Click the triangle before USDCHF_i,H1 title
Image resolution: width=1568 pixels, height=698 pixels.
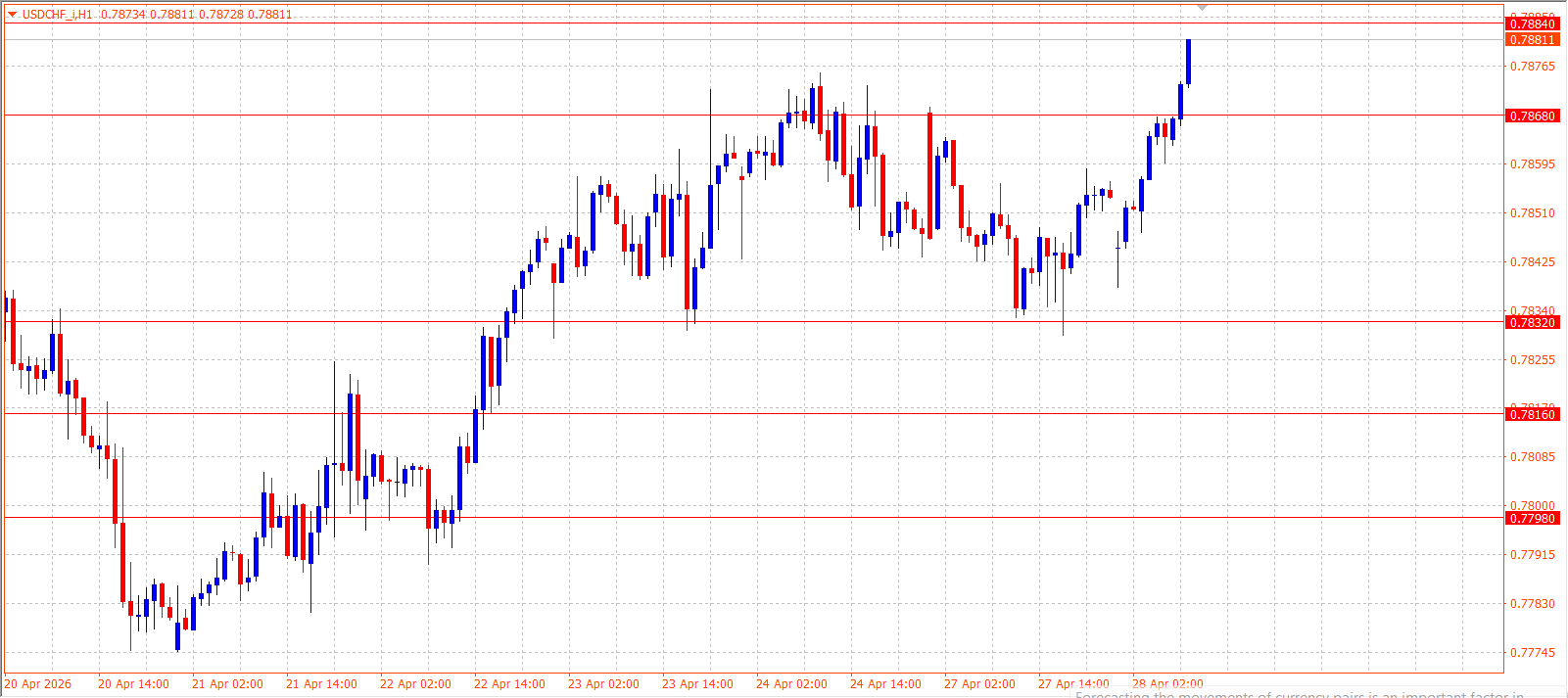(12, 15)
